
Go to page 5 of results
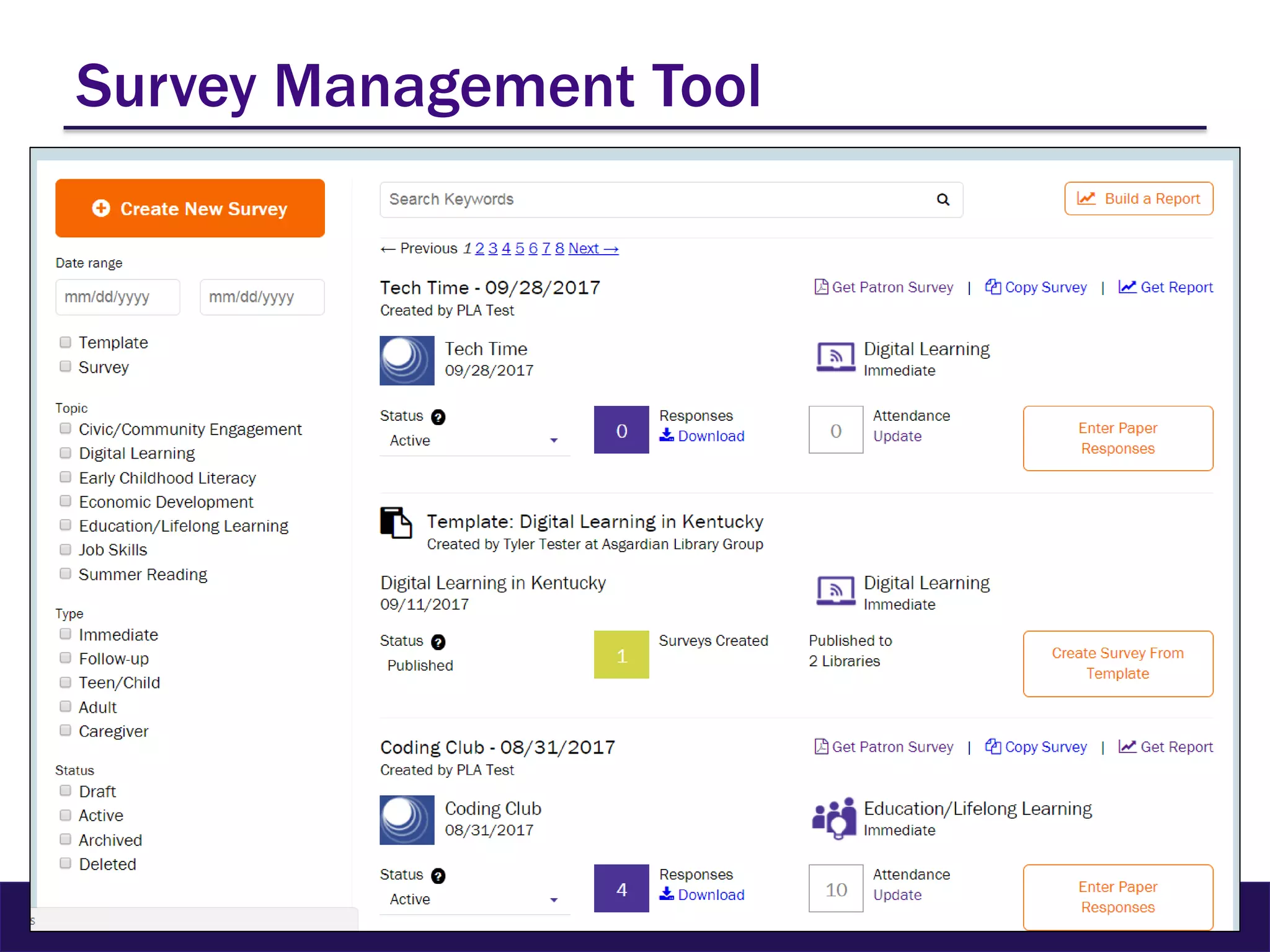coord(520,249)
